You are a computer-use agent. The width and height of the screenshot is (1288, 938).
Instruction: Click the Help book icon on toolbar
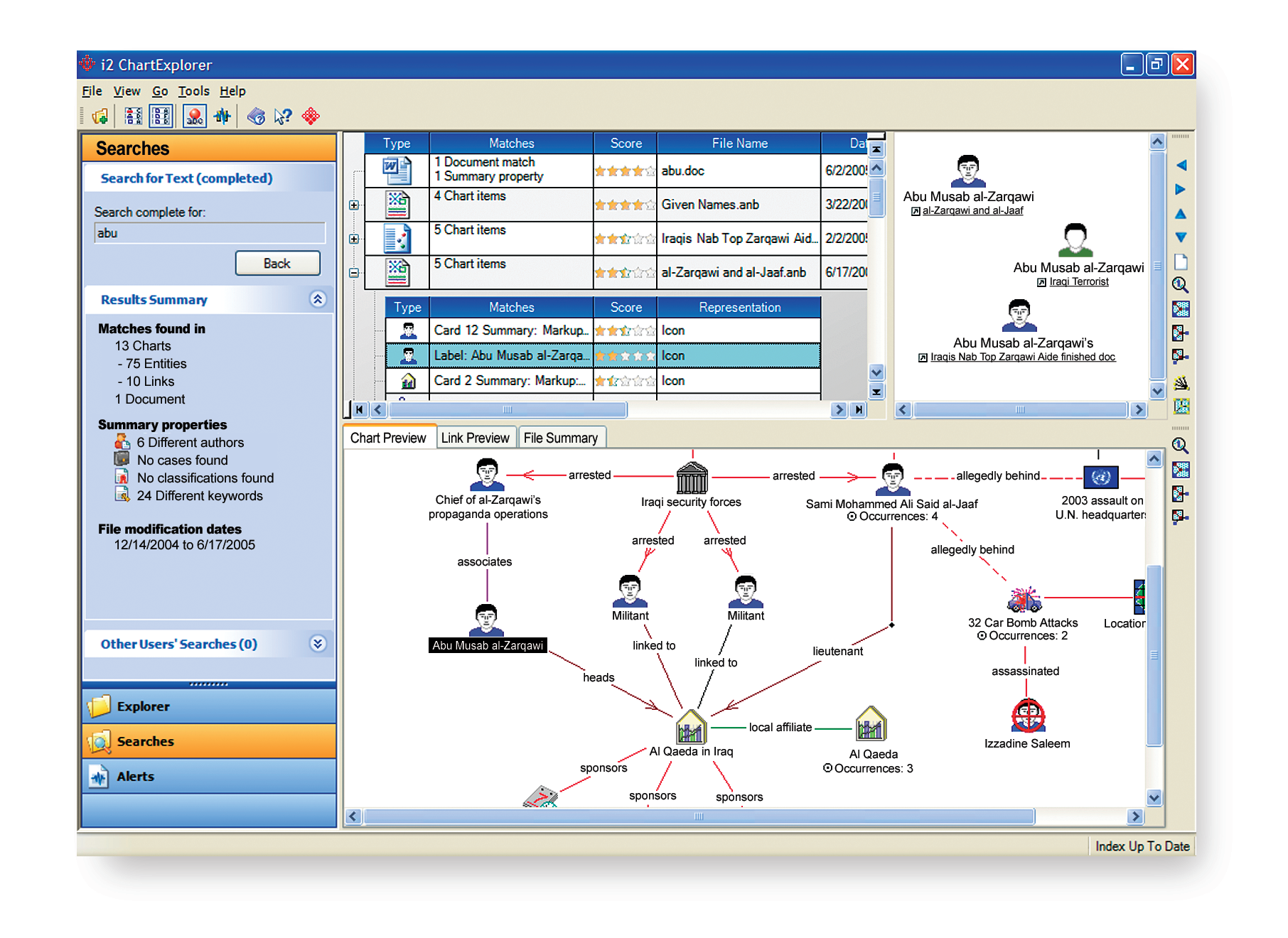255,115
